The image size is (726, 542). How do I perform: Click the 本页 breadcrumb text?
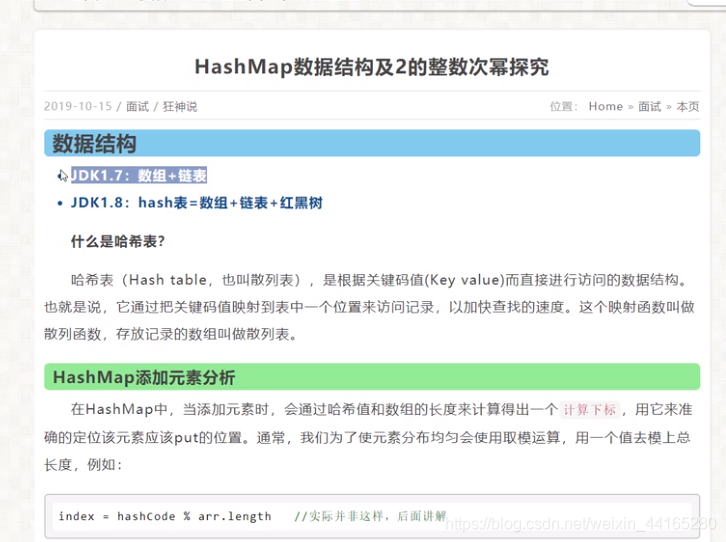pyautogui.click(x=688, y=106)
